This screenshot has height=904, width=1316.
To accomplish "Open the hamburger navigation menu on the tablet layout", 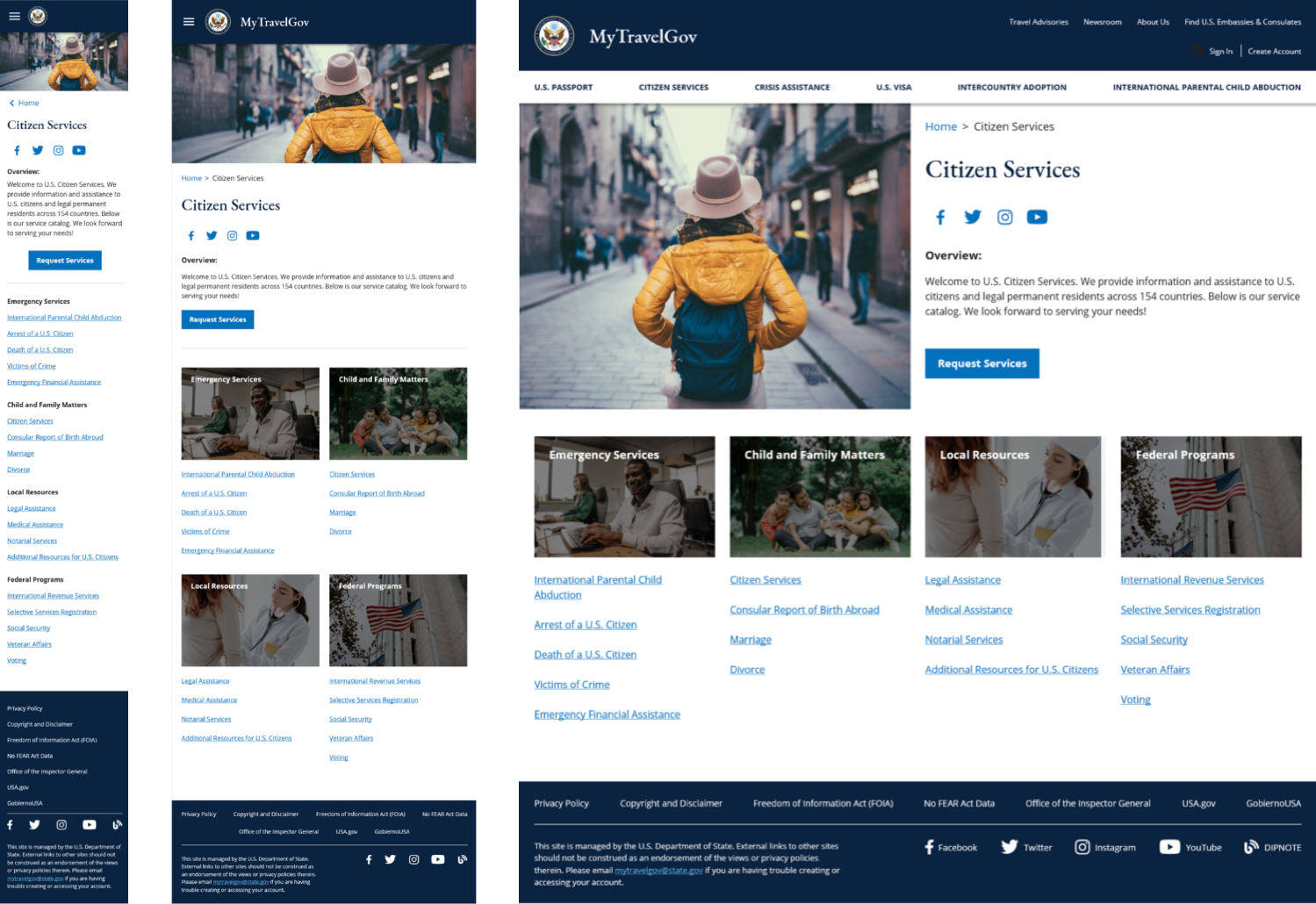I will [188, 21].
